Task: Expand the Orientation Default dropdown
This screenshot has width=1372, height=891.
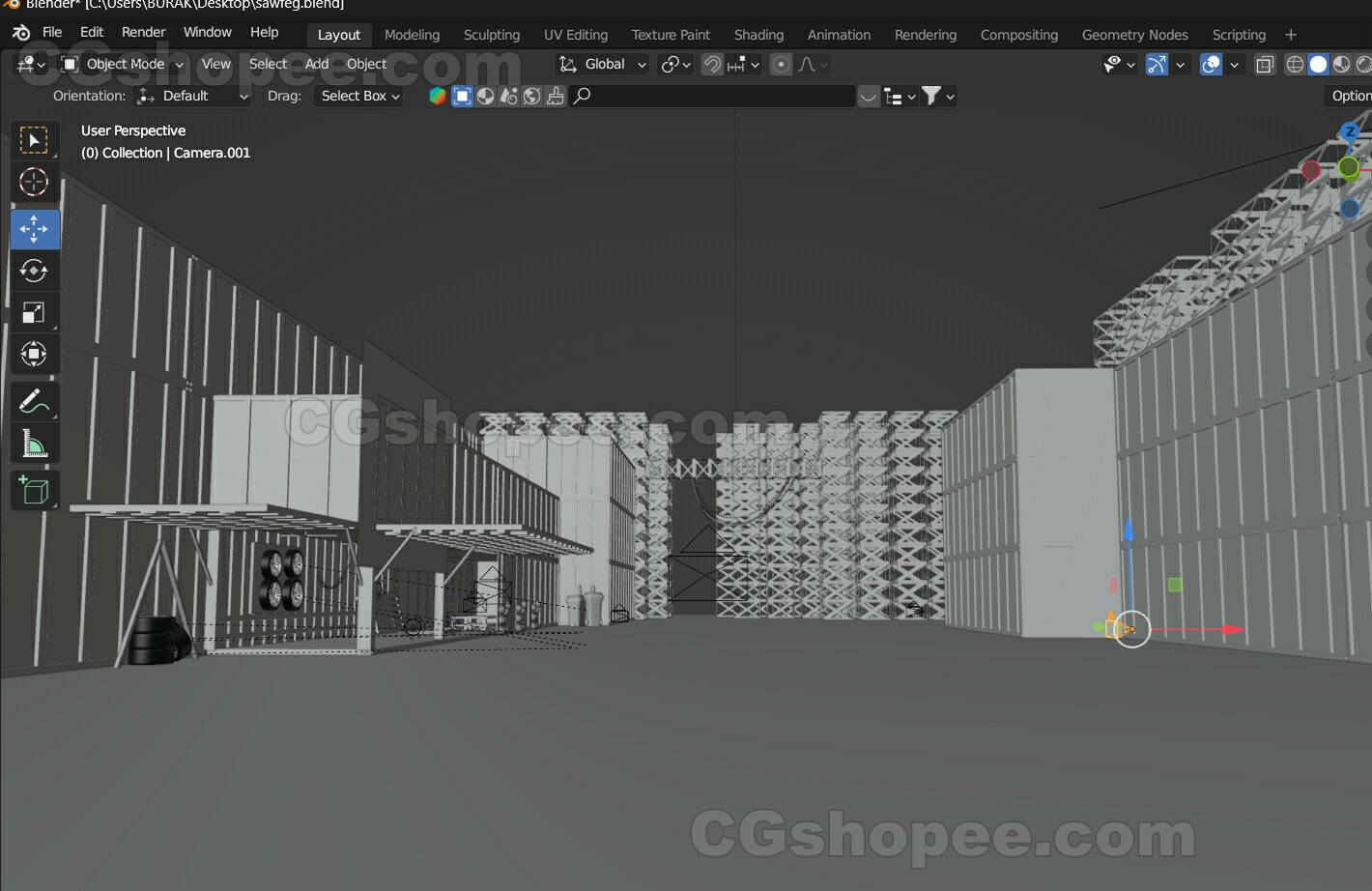Action: click(192, 96)
